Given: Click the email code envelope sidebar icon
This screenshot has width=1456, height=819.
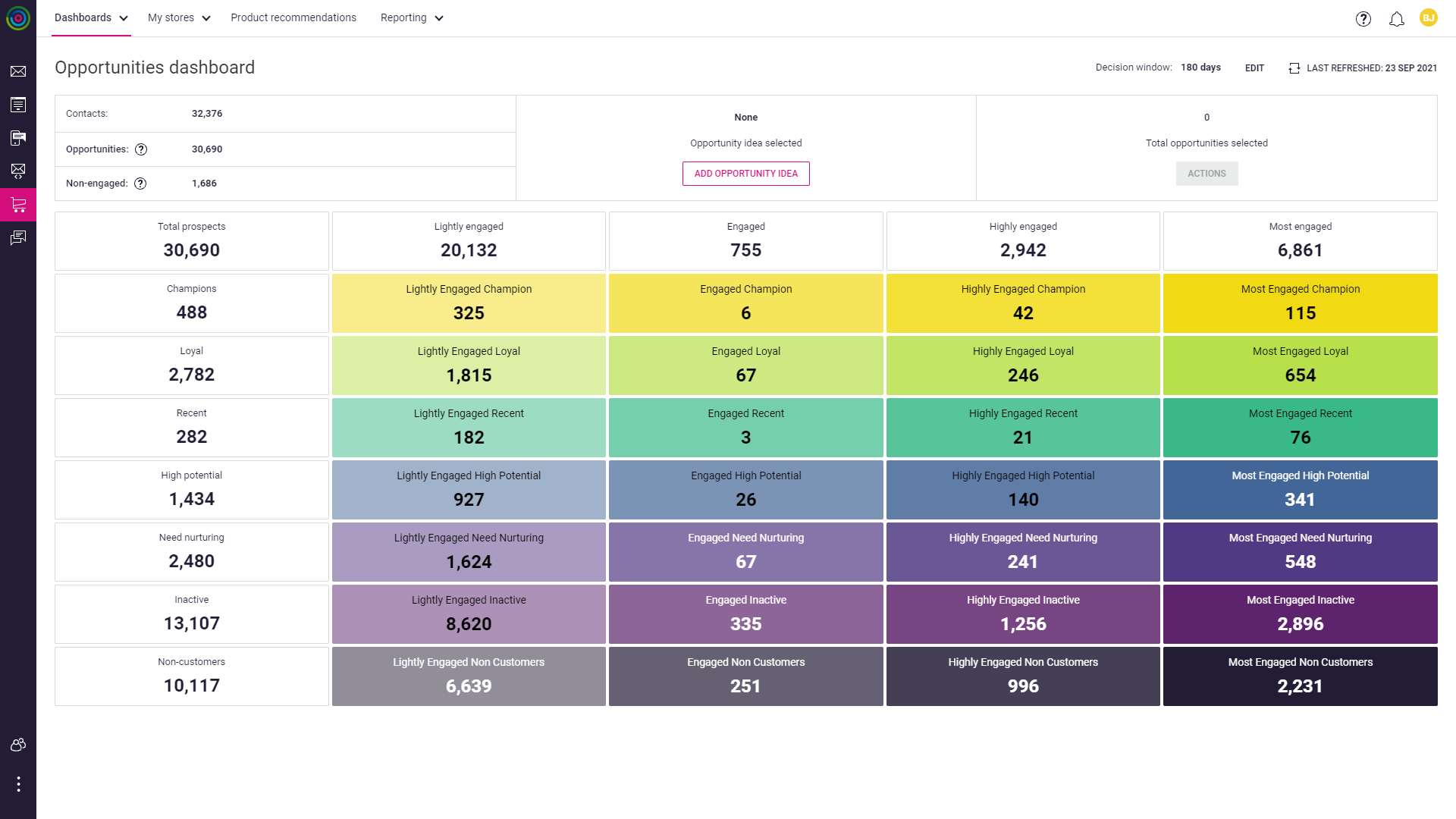Looking at the screenshot, I should [x=18, y=171].
